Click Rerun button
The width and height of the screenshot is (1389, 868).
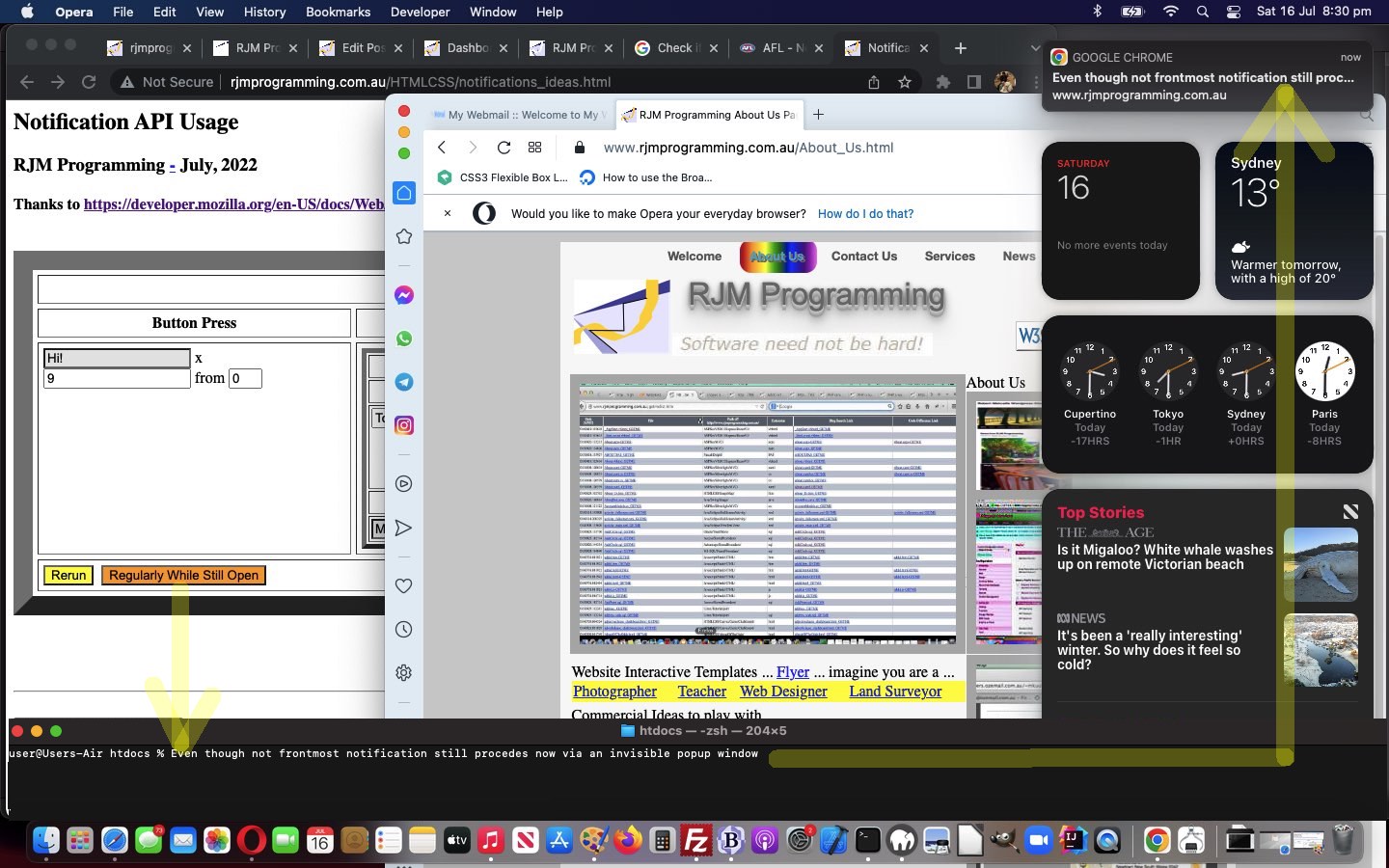point(68,575)
